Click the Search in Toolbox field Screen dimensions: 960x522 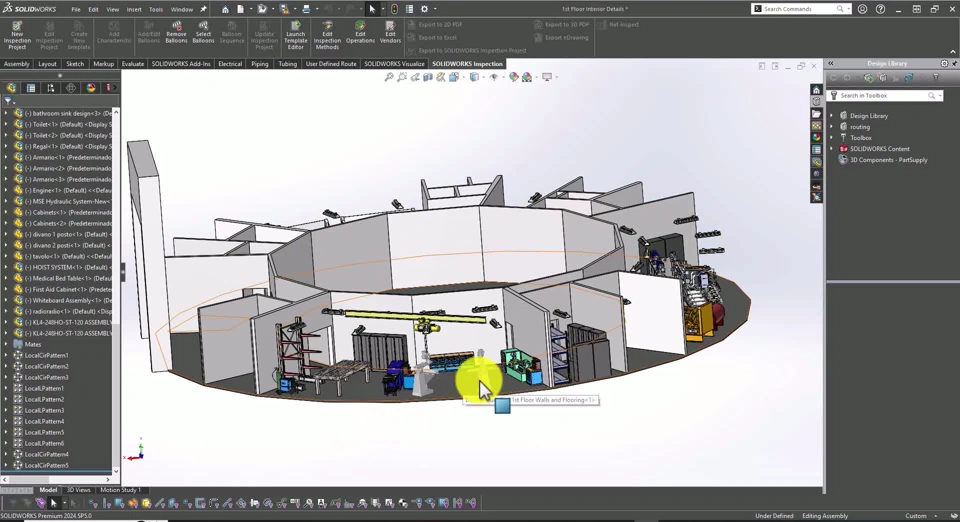click(x=884, y=95)
